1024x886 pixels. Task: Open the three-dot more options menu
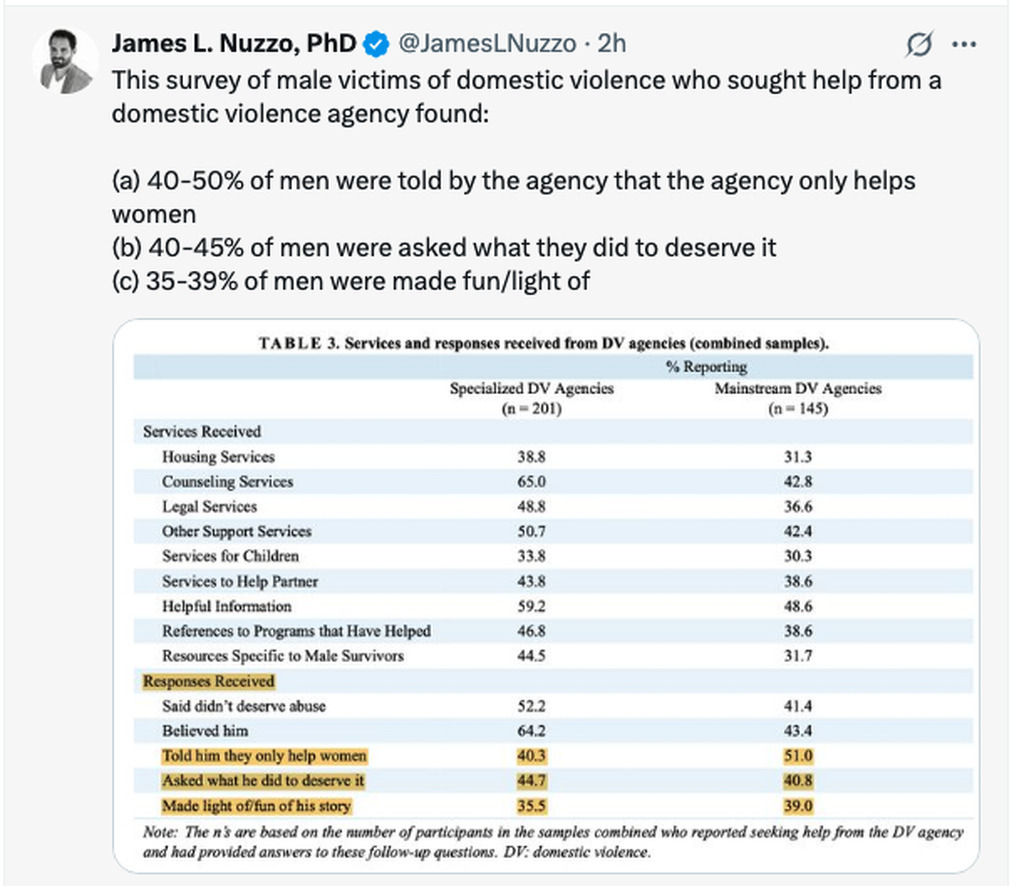click(x=965, y=44)
